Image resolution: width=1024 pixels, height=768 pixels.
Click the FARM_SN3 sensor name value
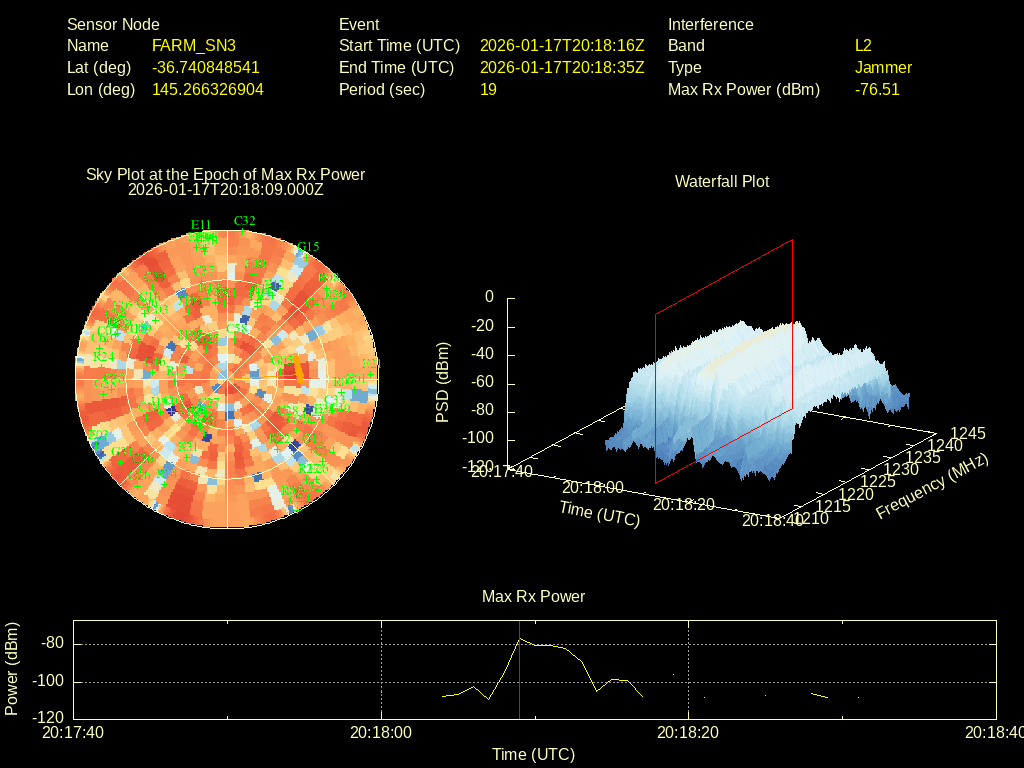click(x=194, y=46)
